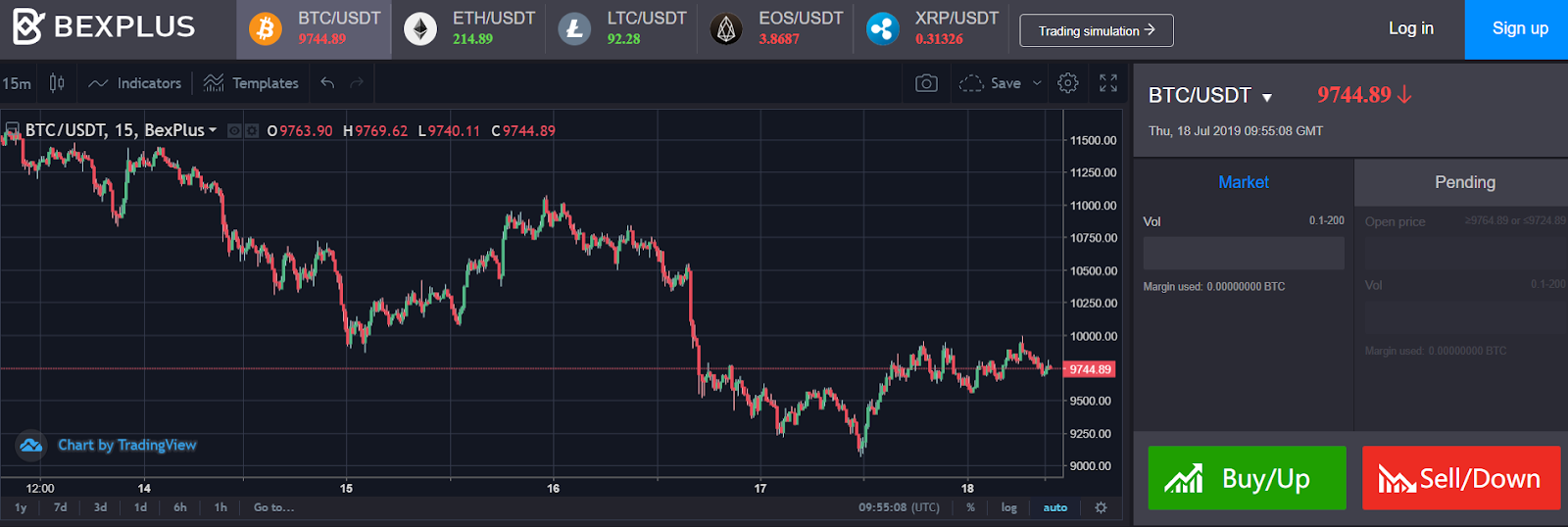The height and width of the screenshot is (527, 1568).
Task: Switch to the Market tab
Action: click(x=1244, y=182)
